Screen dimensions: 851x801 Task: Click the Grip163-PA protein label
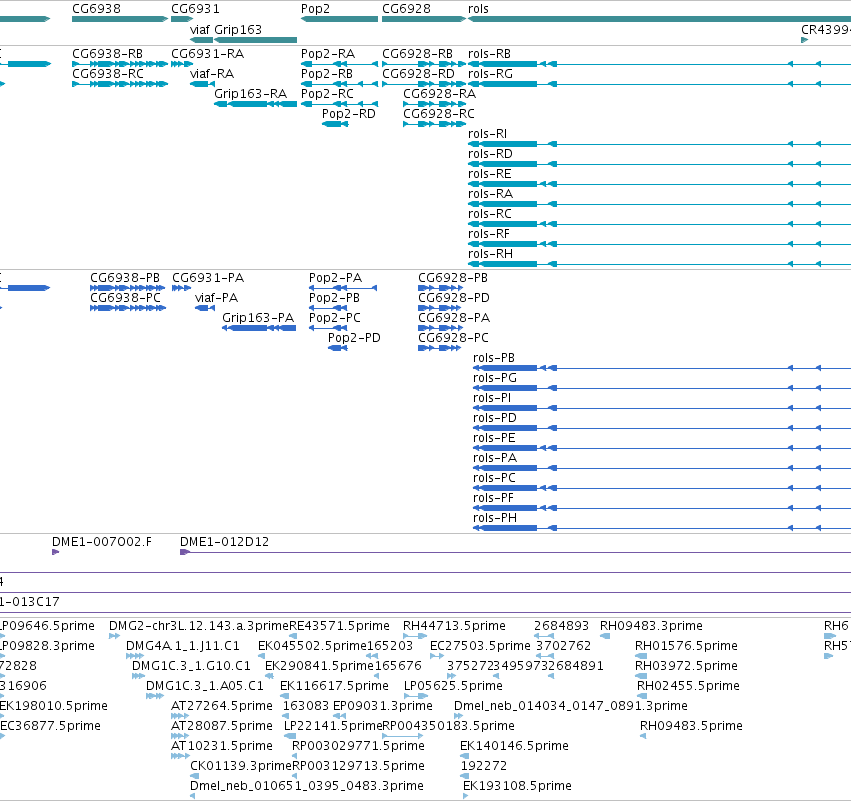(258, 318)
